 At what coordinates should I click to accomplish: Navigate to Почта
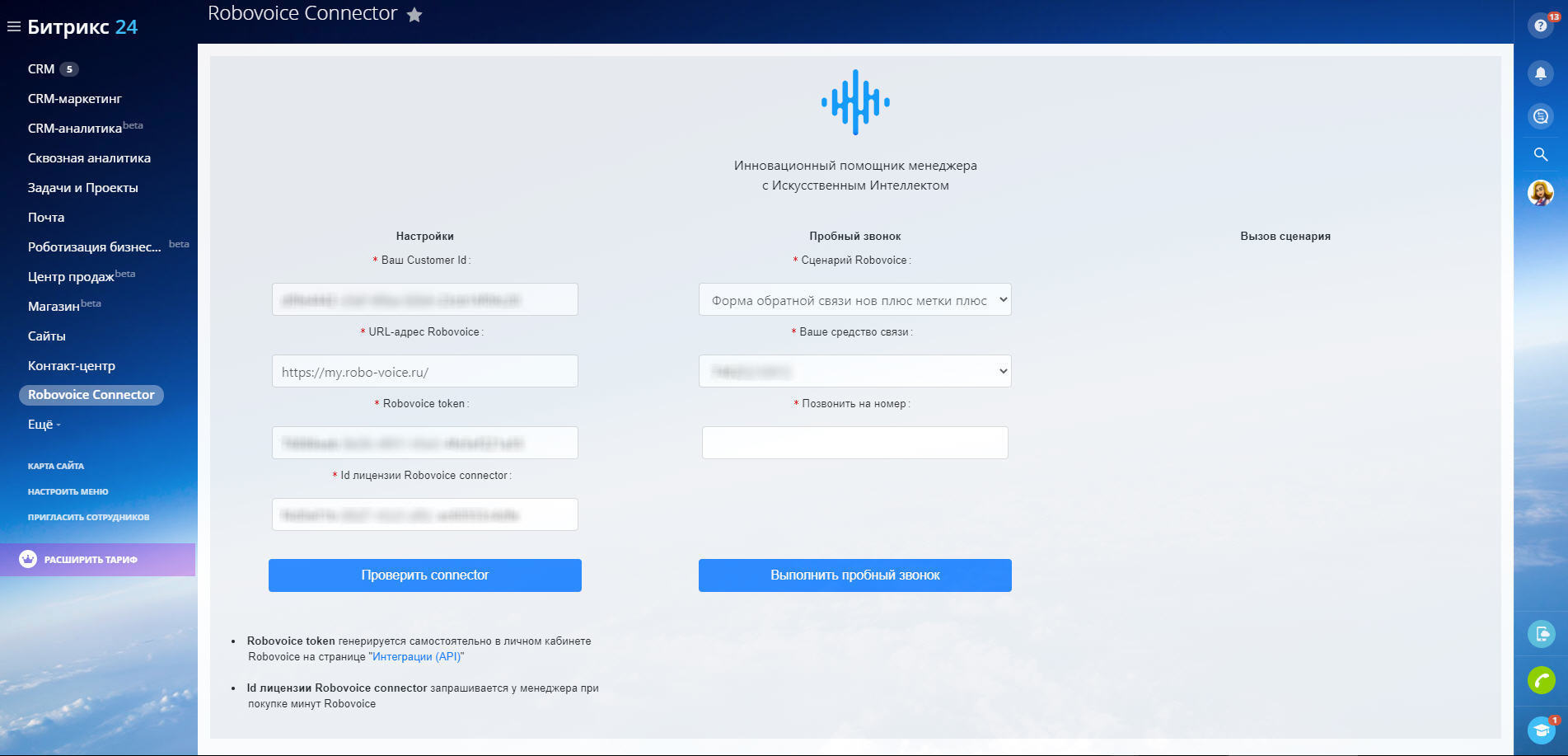click(46, 218)
